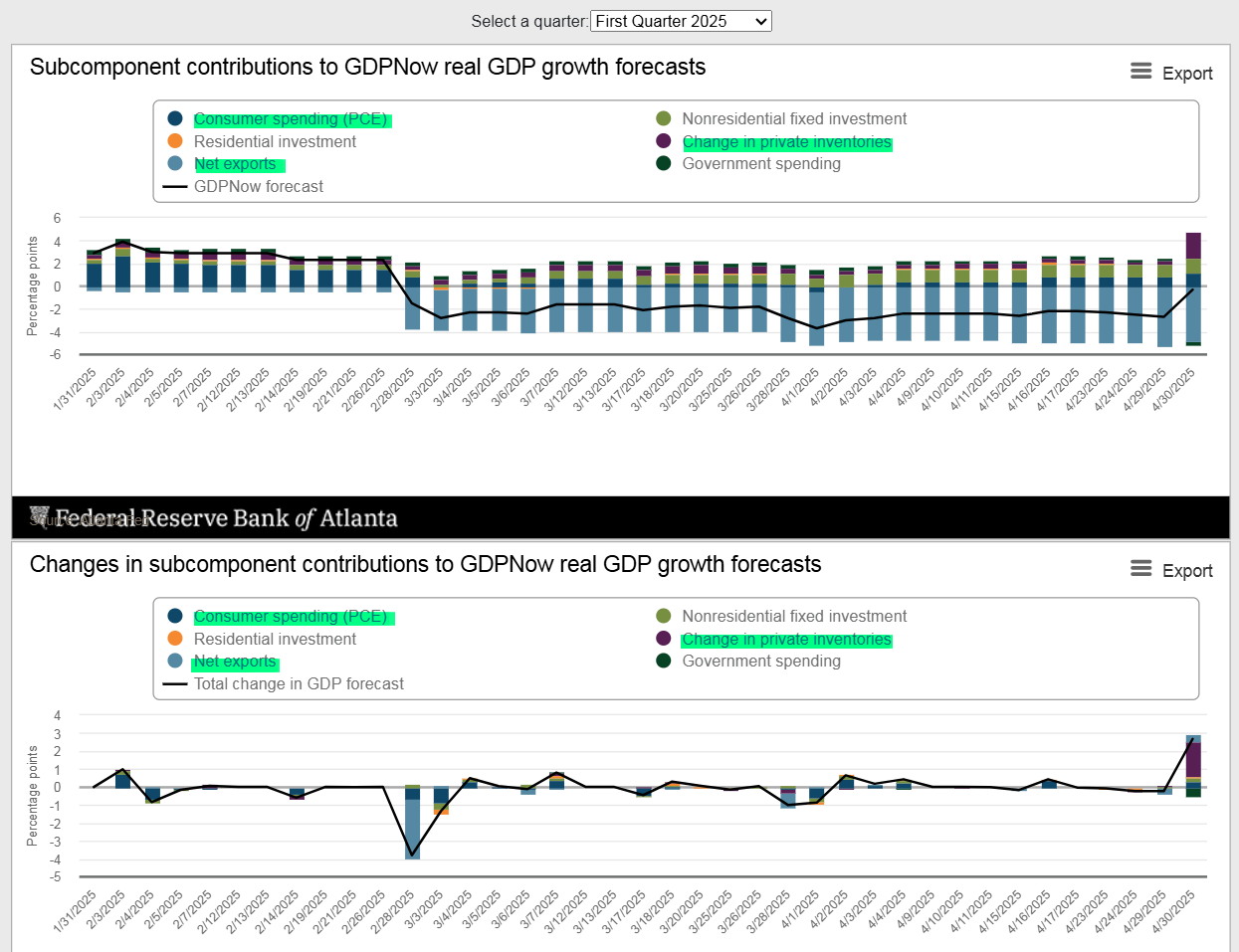This screenshot has height=952, width=1239.
Task: Click Change in private inventories label, top legend
Action: (786, 142)
